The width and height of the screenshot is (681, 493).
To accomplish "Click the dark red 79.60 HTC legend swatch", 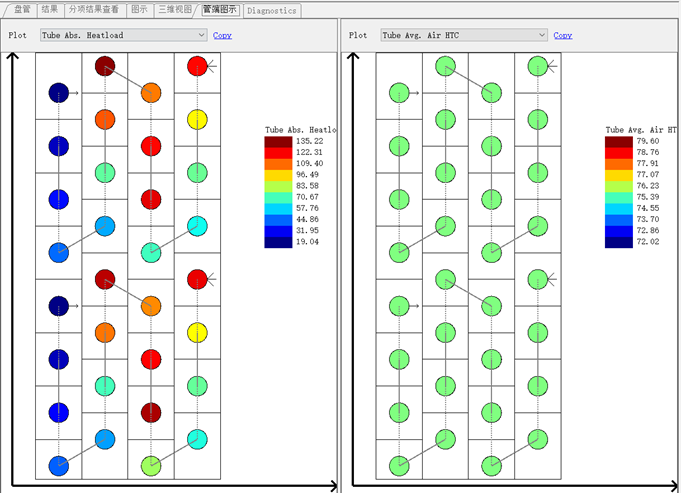I will (x=618, y=142).
